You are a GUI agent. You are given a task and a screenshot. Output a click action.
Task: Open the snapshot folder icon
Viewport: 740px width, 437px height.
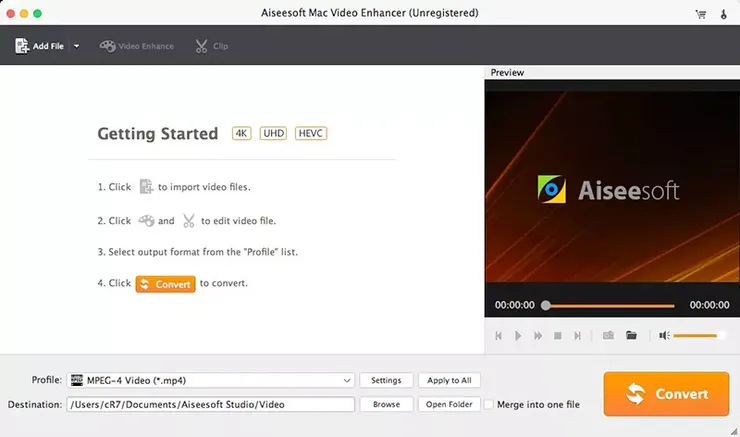[x=631, y=335]
